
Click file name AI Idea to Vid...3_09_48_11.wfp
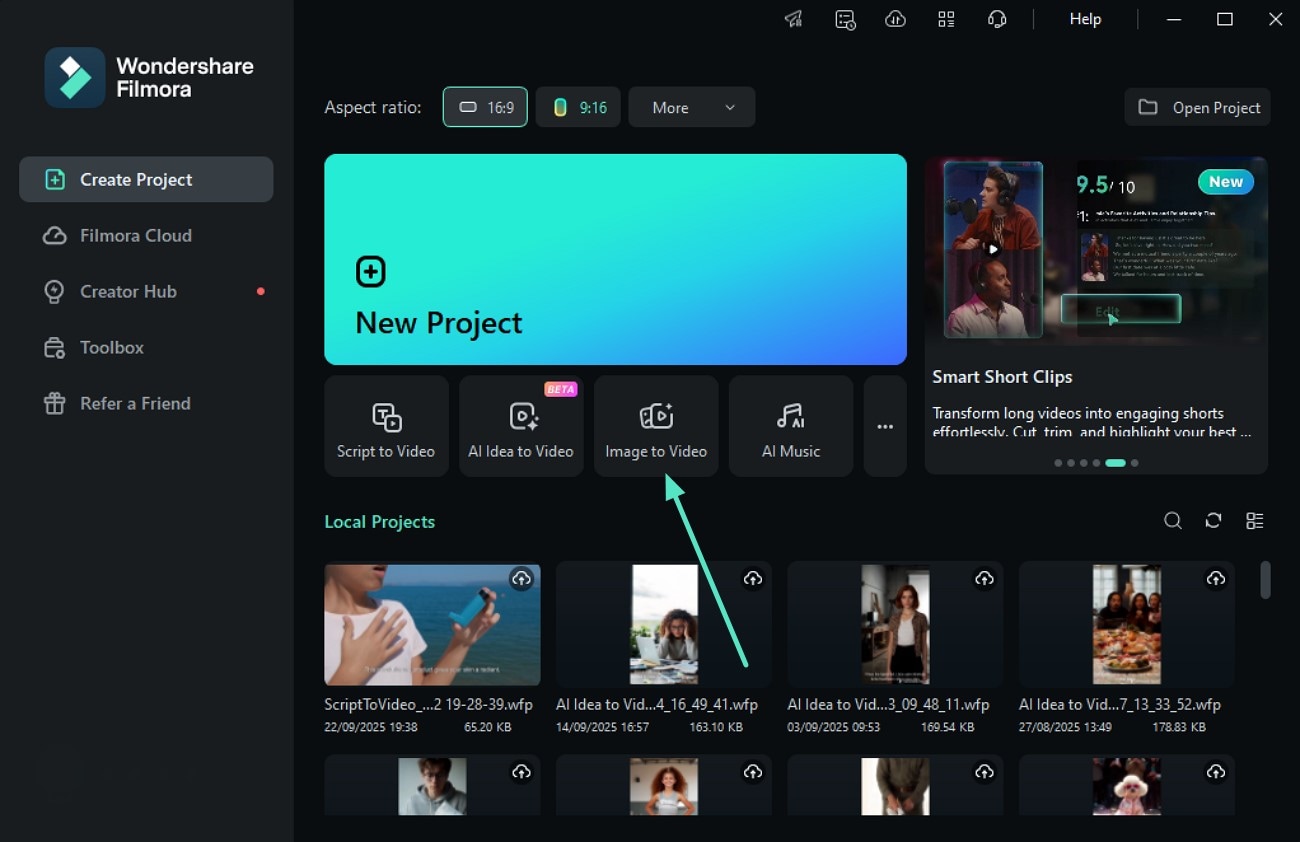888,705
